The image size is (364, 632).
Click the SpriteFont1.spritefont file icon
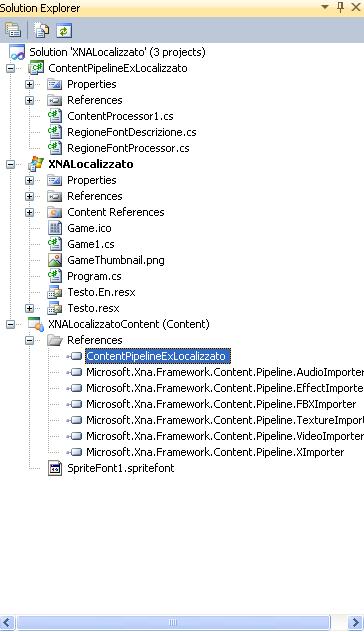pos(55,468)
